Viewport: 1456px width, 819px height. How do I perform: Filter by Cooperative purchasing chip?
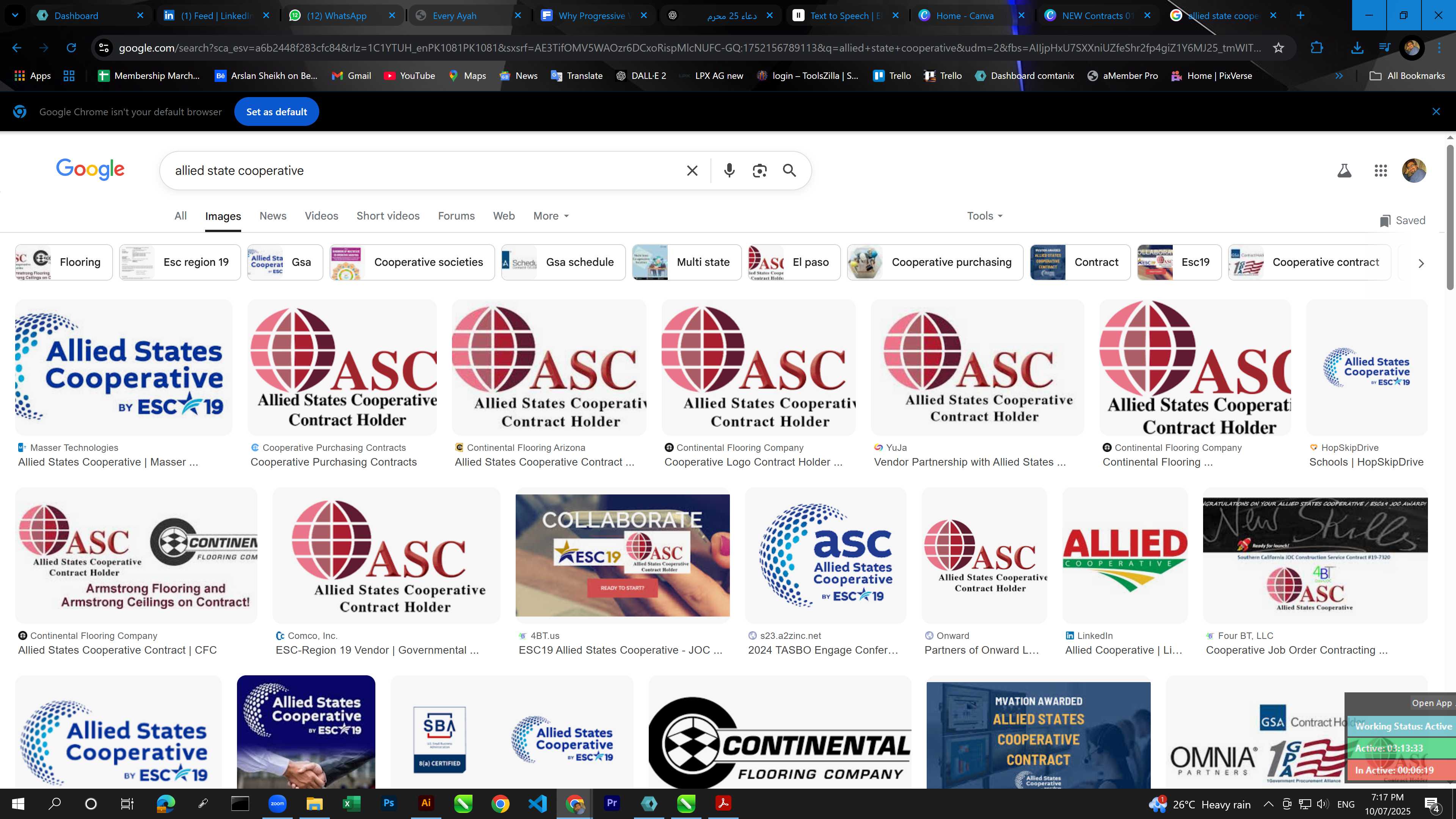[x=935, y=262]
